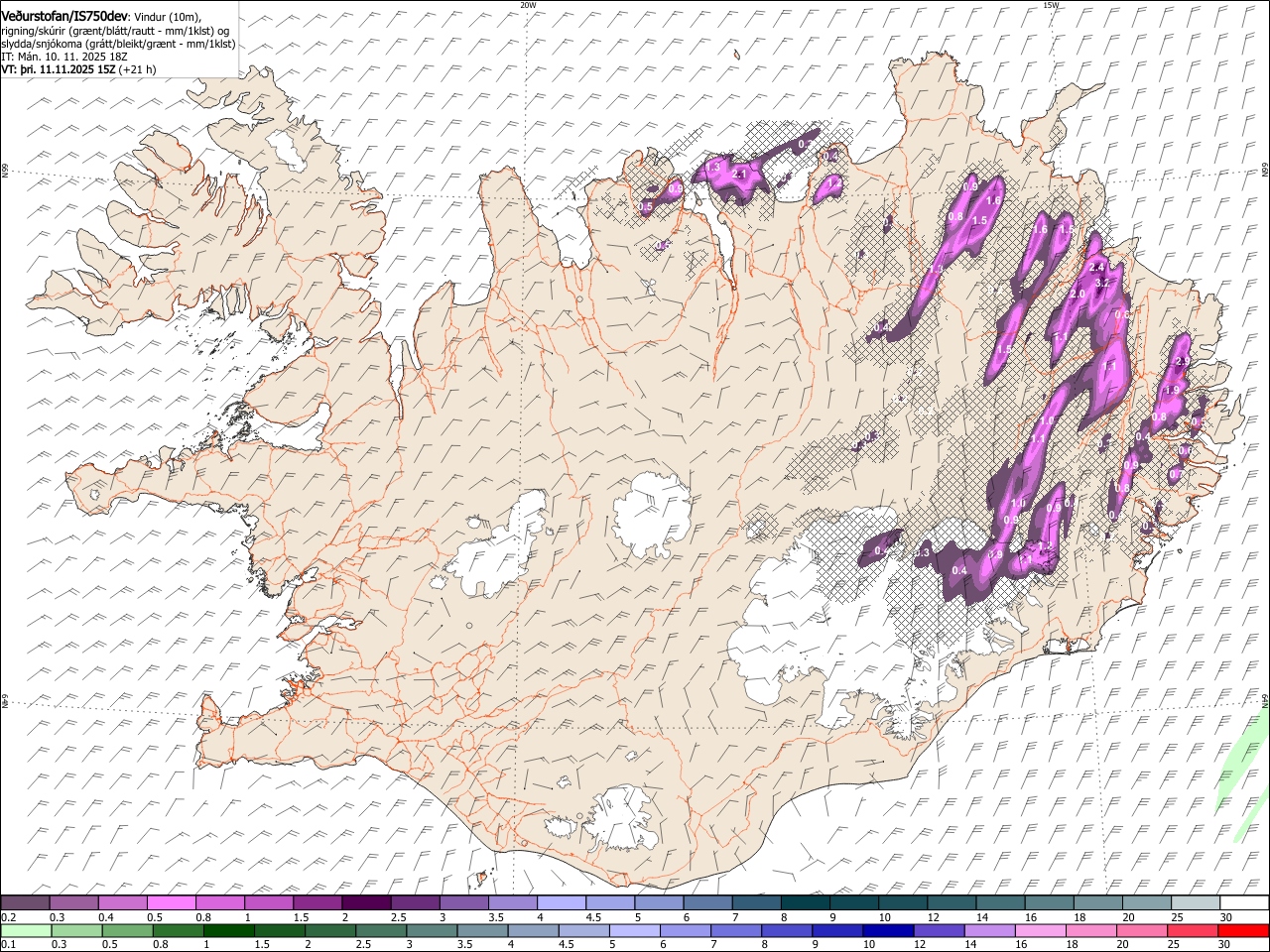Click the 'VT: þri. 11.11.2025 15Z' valid time

tap(60, 69)
